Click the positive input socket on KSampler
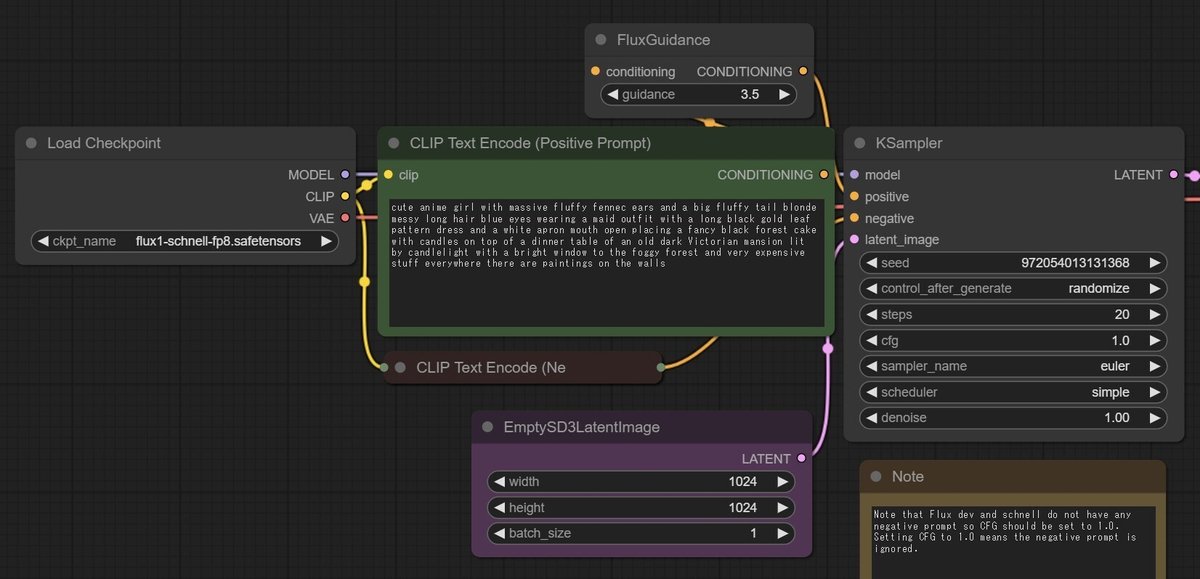Viewport: 1200px width, 579px height. (854, 196)
